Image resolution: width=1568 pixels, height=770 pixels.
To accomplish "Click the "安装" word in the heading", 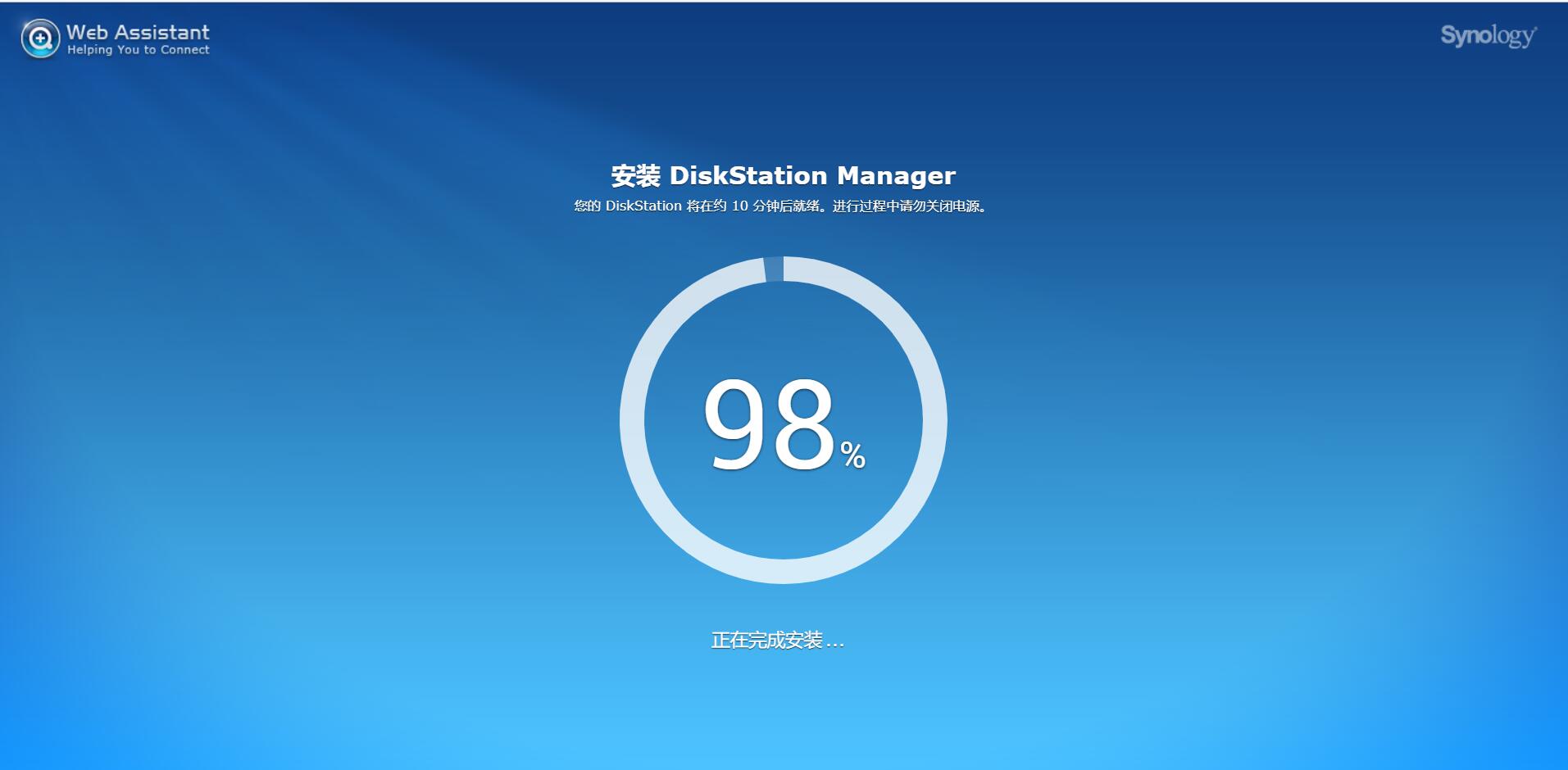I will tap(635, 176).
